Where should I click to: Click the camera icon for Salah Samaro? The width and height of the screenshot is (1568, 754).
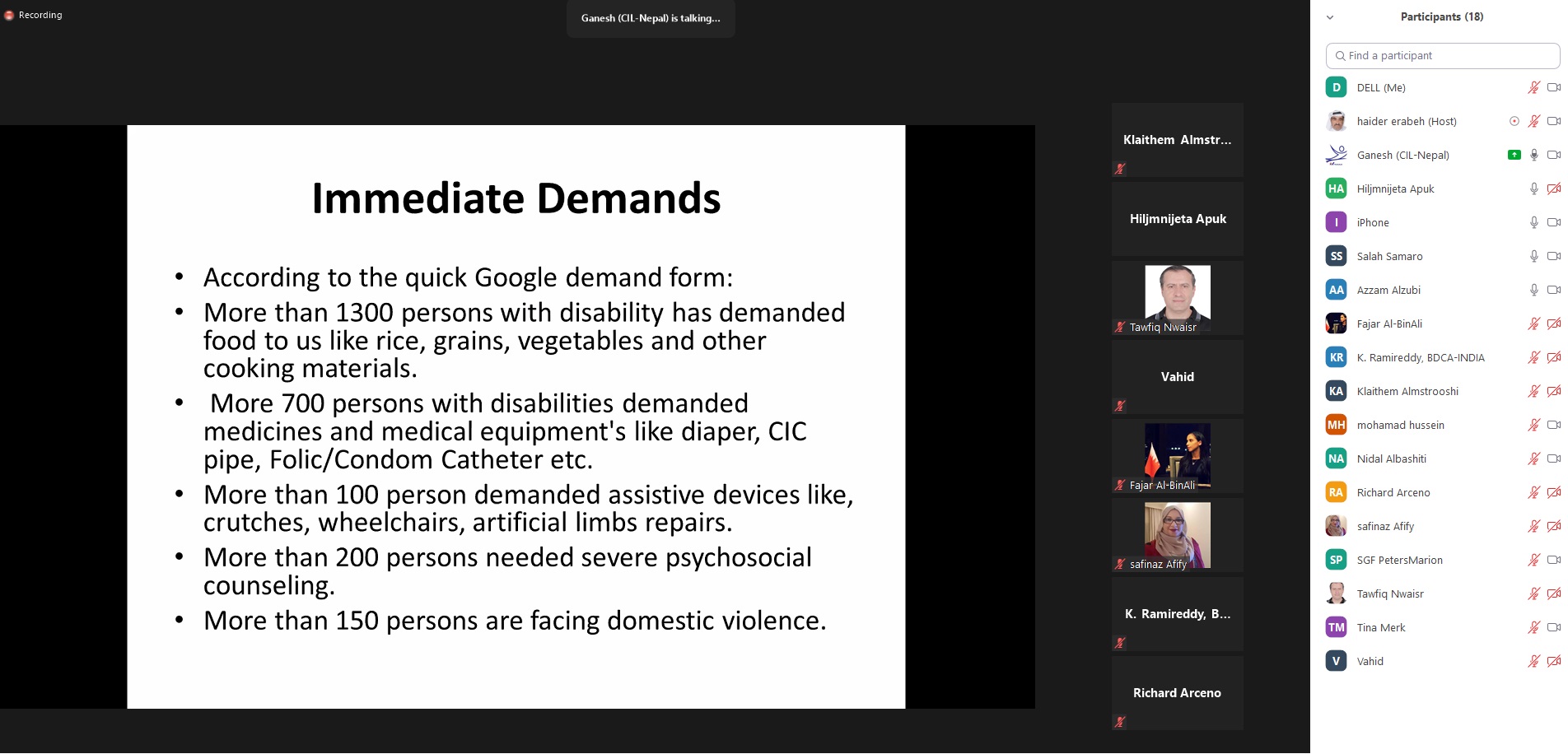(1553, 256)
